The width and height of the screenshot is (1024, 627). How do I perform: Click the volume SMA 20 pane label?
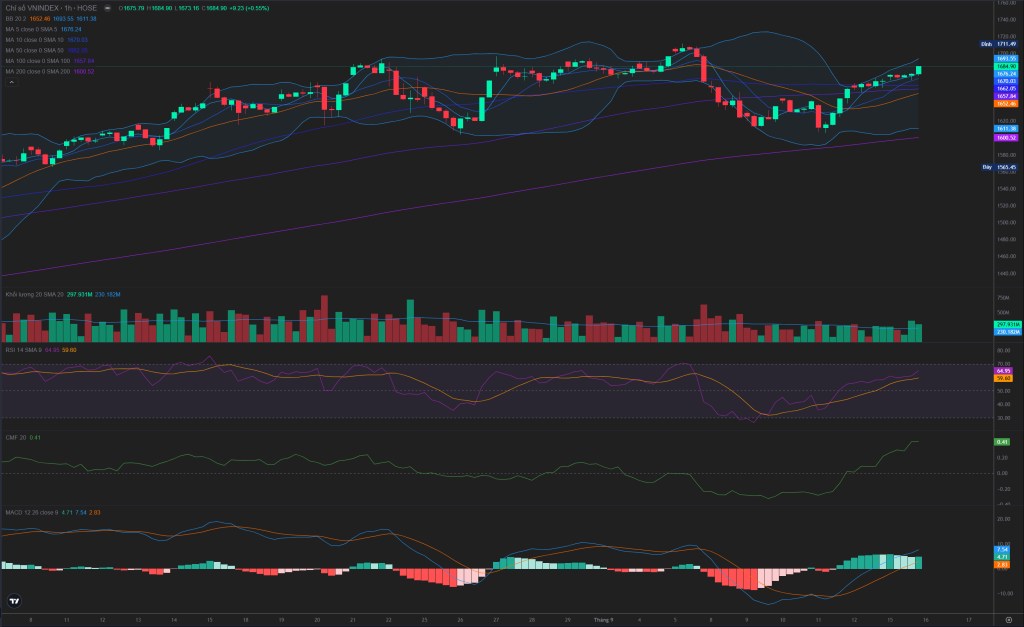coord(35,295)
